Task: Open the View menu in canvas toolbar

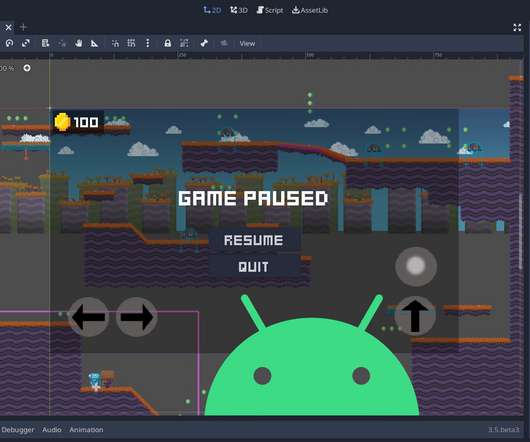Action: pyautogui.click(x=247, y=44)
